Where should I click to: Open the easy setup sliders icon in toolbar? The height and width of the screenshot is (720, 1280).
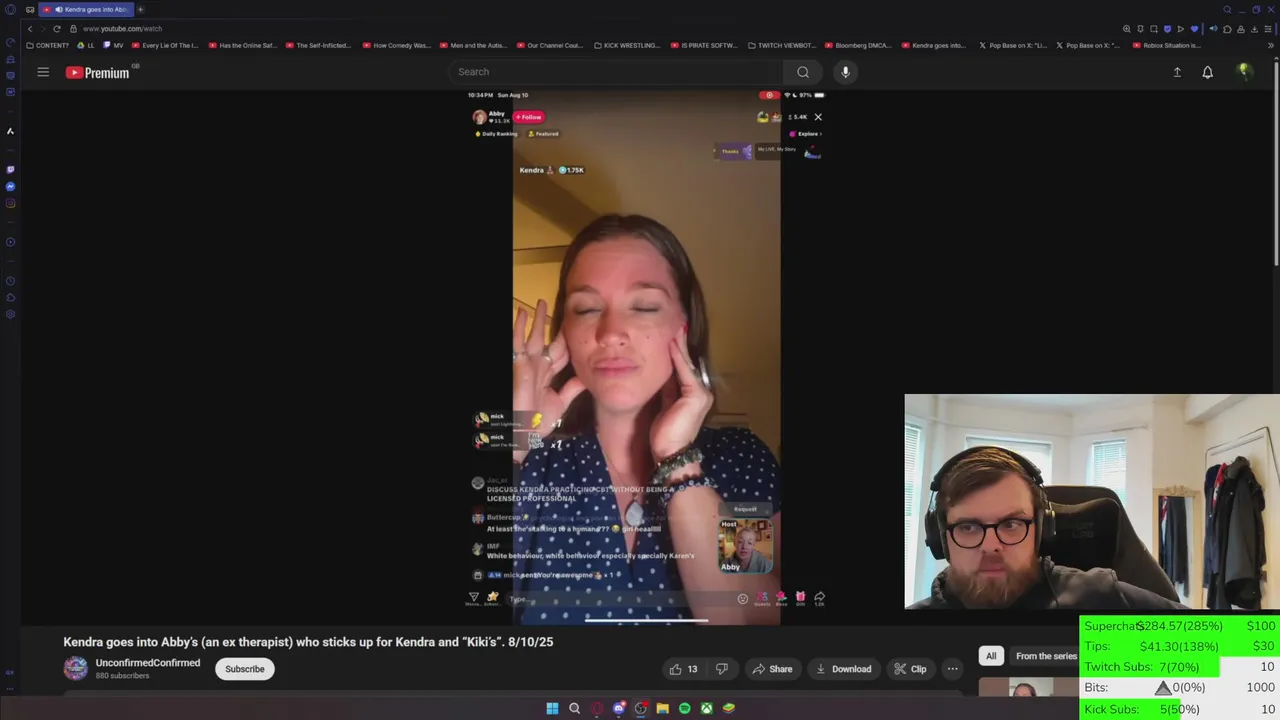click(x=1268, y=29)
